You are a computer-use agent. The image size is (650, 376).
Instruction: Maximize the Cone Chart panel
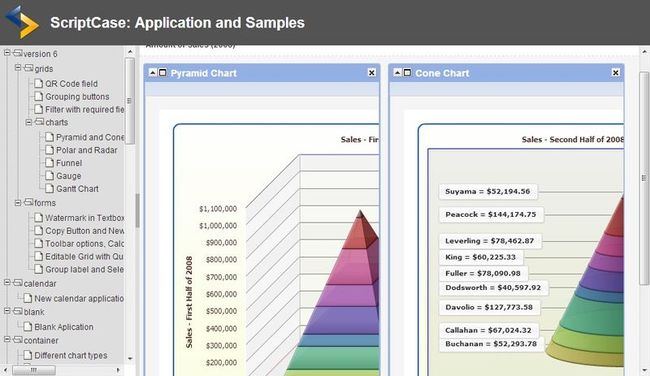click(407, 73)
